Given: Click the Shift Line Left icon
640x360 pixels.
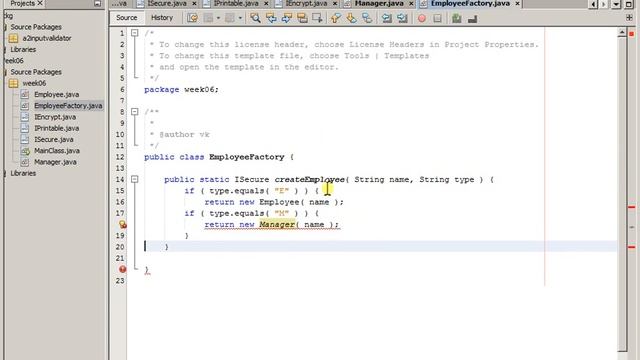Looking at the screenshot, I should pos(387,18).
